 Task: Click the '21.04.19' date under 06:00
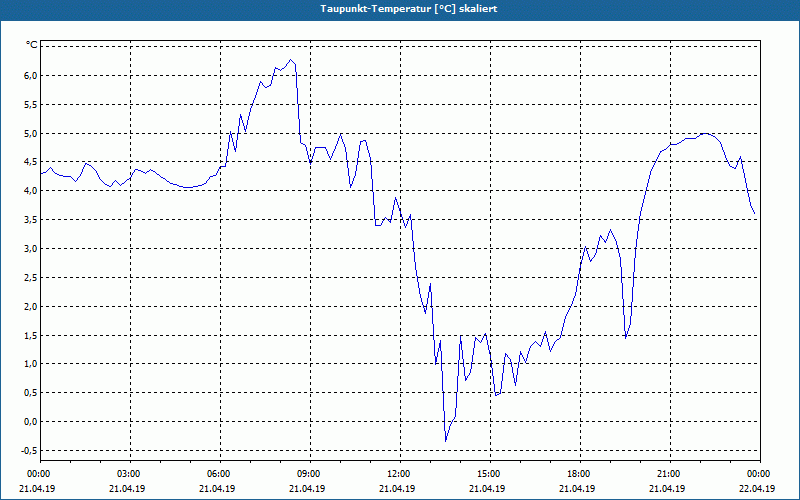217,488
